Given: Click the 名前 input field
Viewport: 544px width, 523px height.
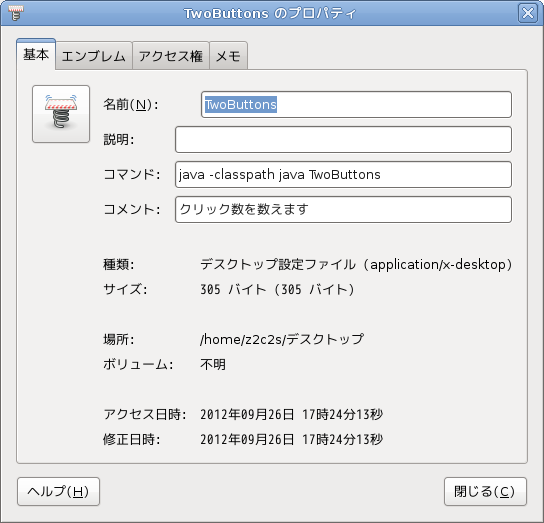Looking at the screenshot, I should 356,104.
